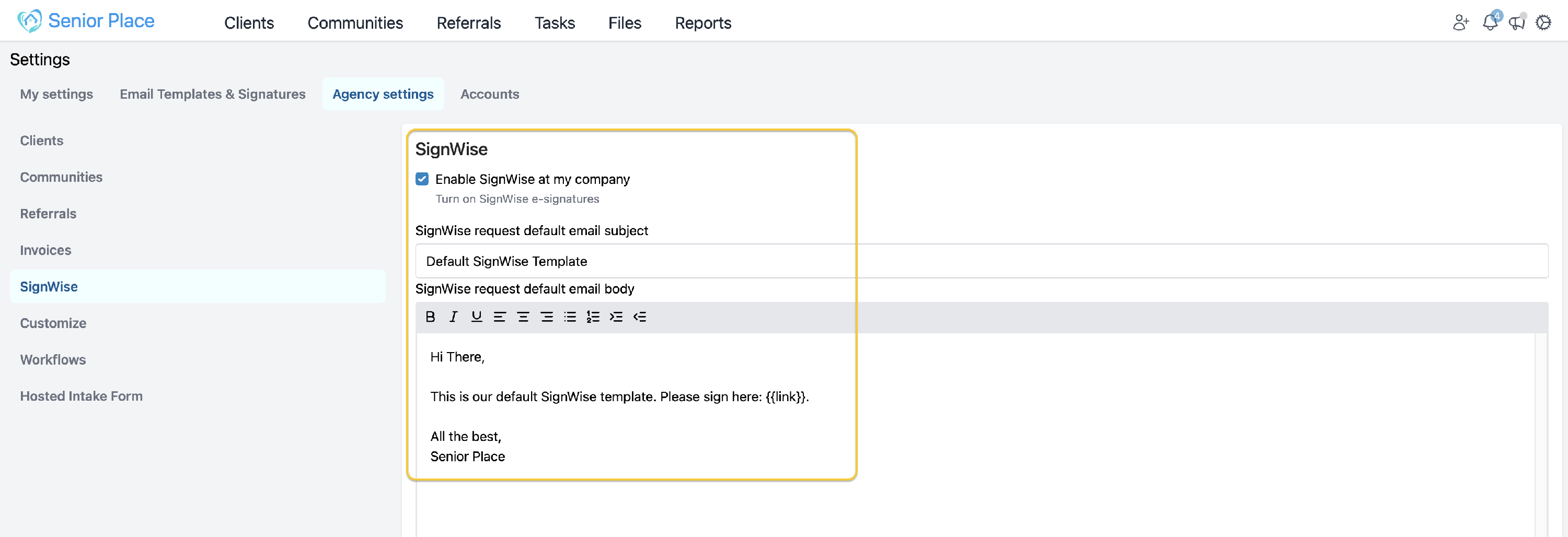Insert a bulleted list in the email body

[569, 316]
